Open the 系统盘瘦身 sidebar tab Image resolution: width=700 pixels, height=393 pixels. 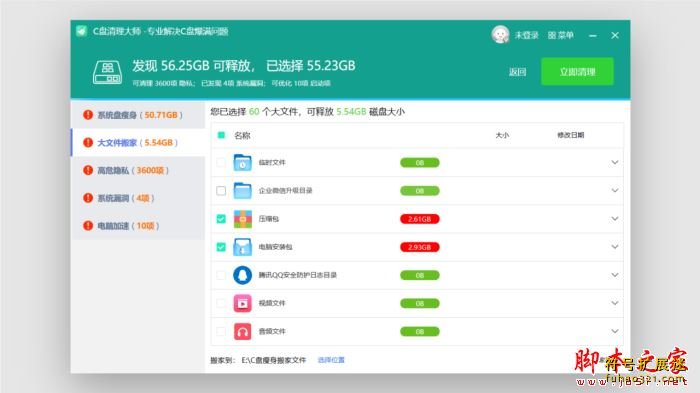pos(138,115)
